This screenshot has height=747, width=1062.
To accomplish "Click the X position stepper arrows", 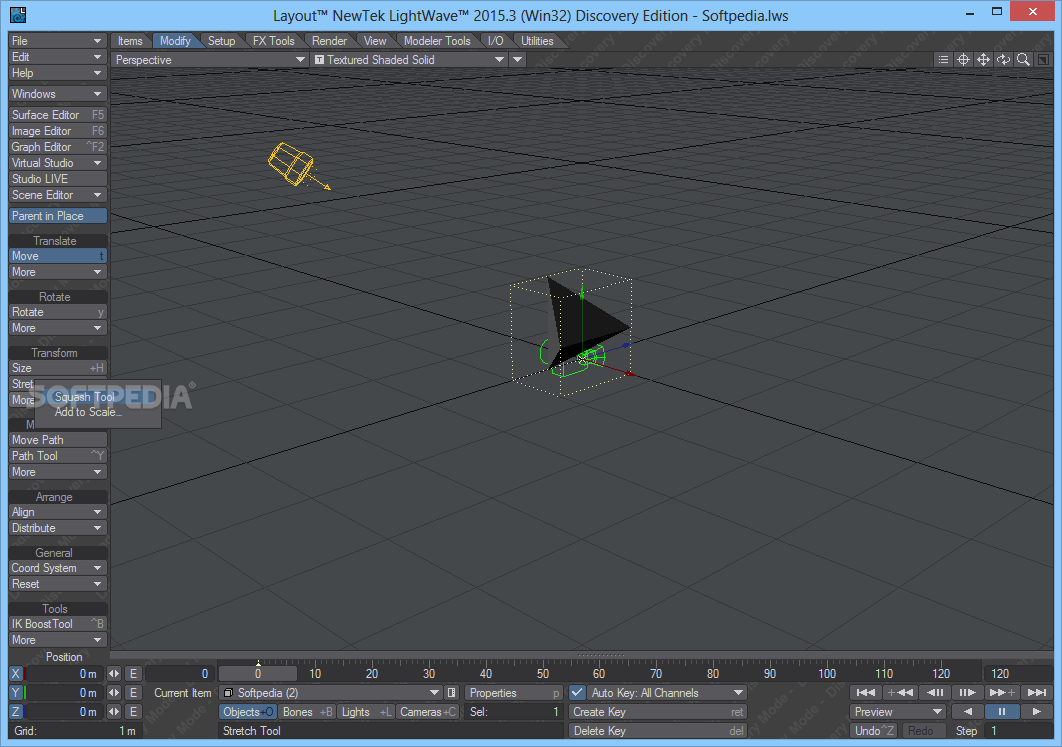I will pyautogui.click(x=114, y=674).
